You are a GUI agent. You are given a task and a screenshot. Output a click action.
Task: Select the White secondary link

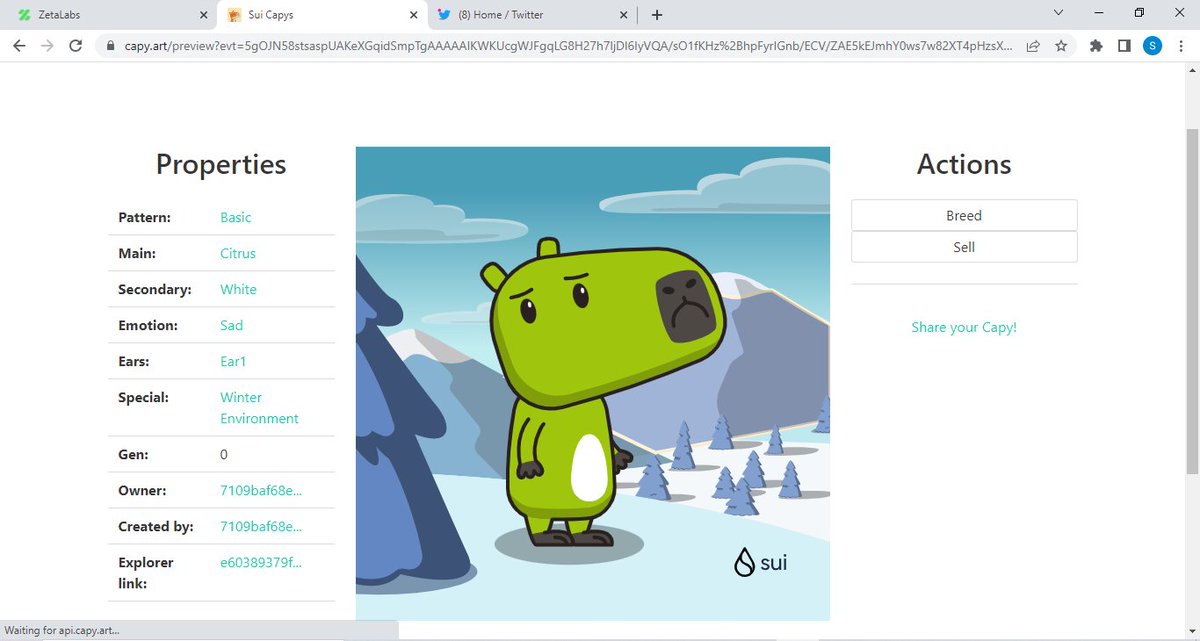point(238,289)
